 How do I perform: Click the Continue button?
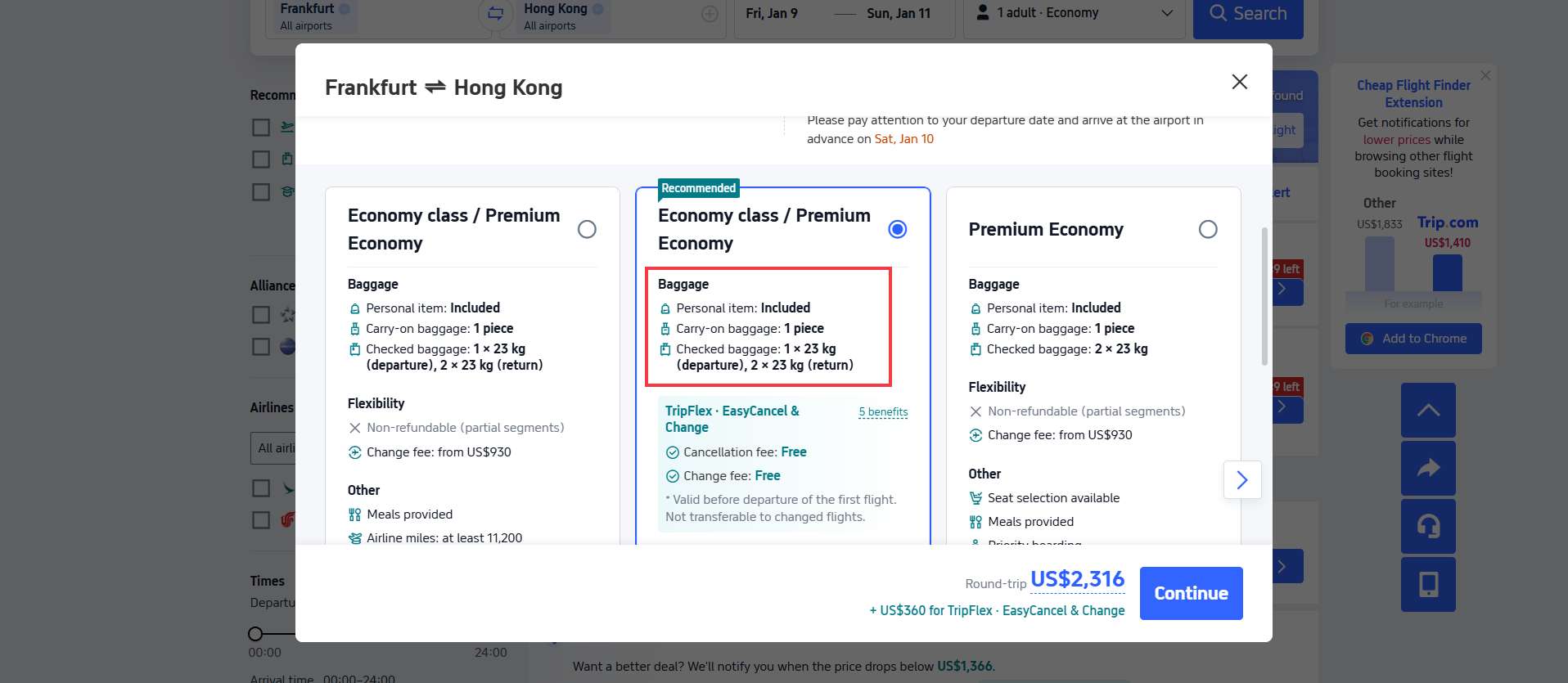click(x=1191, y=592)
